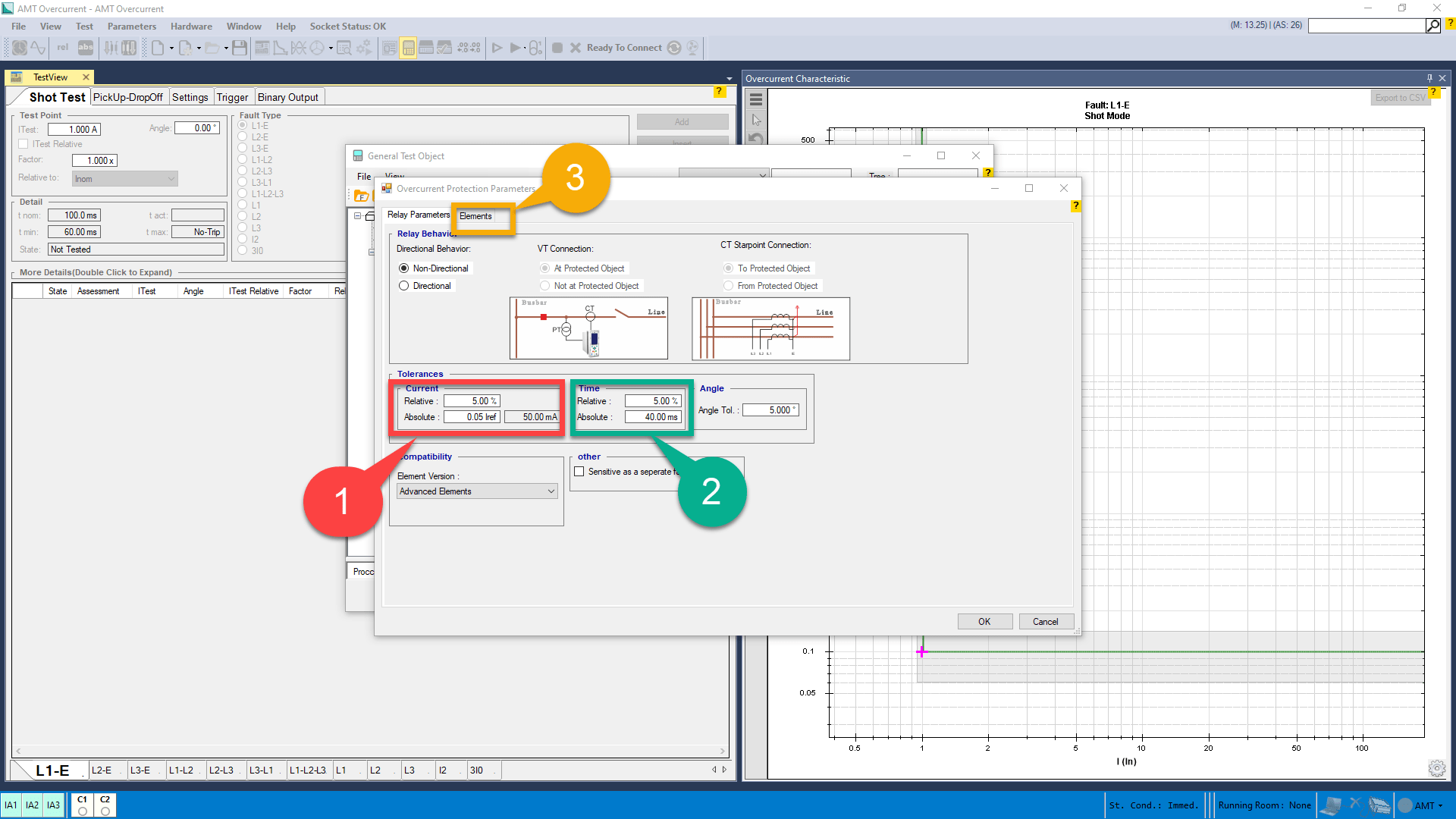Click the horizontal scrollbar under results table
This screenshot has width=1456, height=819.
369,751
